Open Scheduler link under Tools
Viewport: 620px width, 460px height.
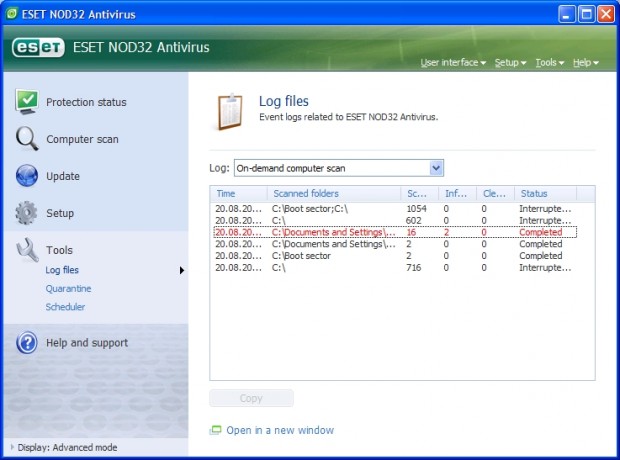[x=65, y=307]
